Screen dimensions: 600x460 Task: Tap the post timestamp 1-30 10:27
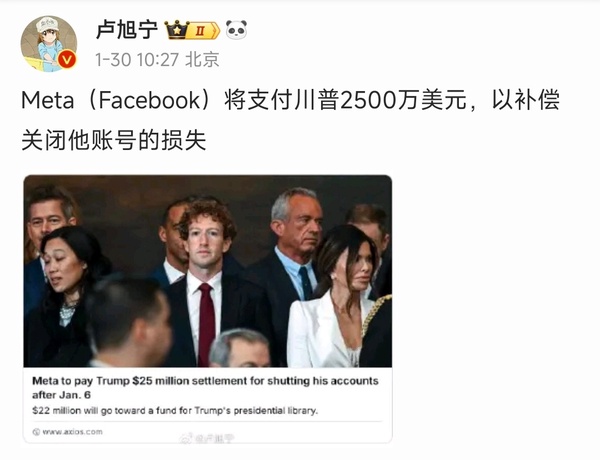[137, 60]
